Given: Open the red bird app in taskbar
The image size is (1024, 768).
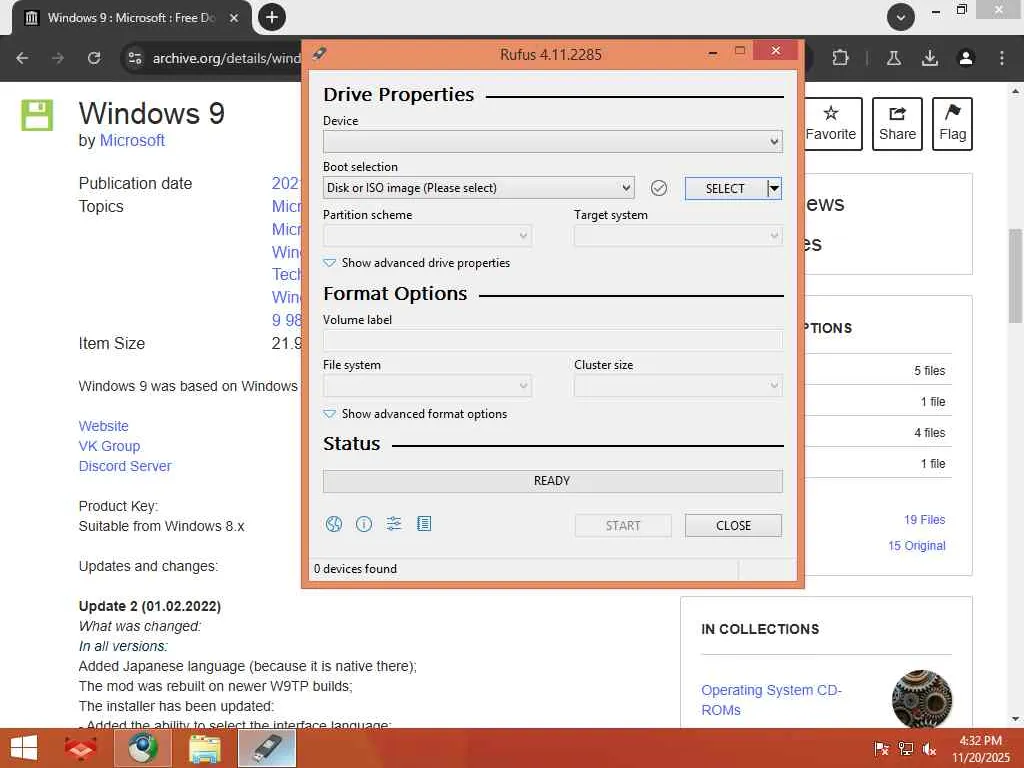Looking at the screenshot, I should coord(81,748).
